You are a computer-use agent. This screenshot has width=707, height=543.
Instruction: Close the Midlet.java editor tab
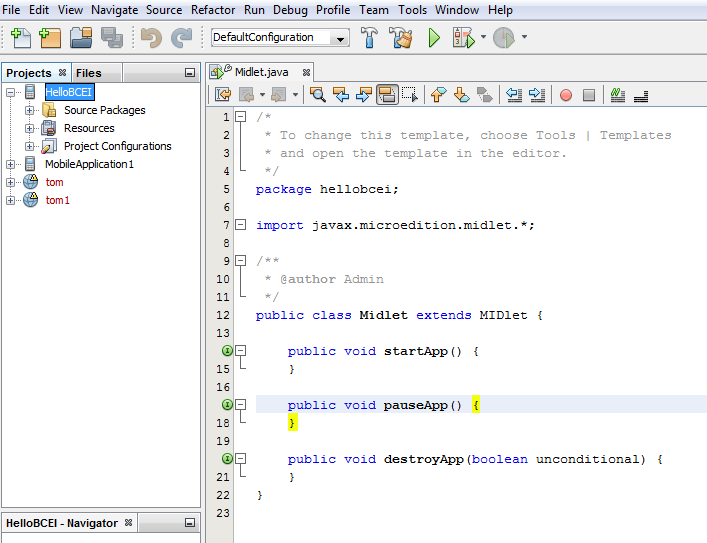[x=307, y=72]
